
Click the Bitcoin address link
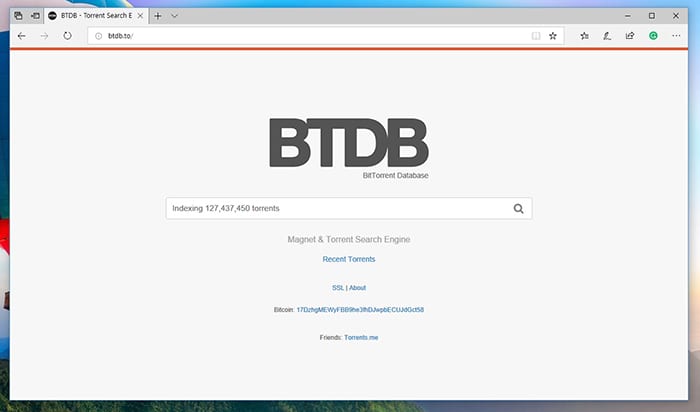[x=360, y=310]
